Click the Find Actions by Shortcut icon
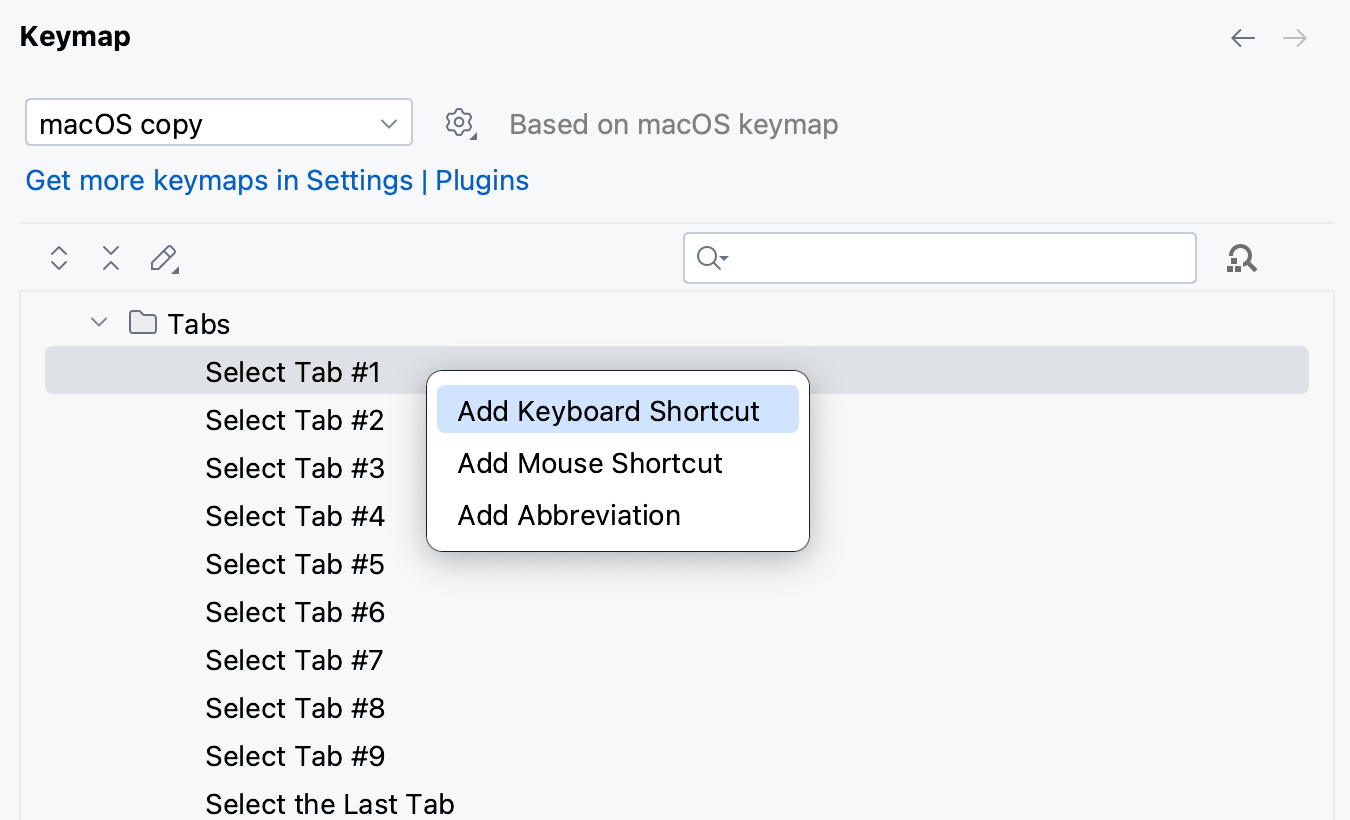 click(1241, 258)
